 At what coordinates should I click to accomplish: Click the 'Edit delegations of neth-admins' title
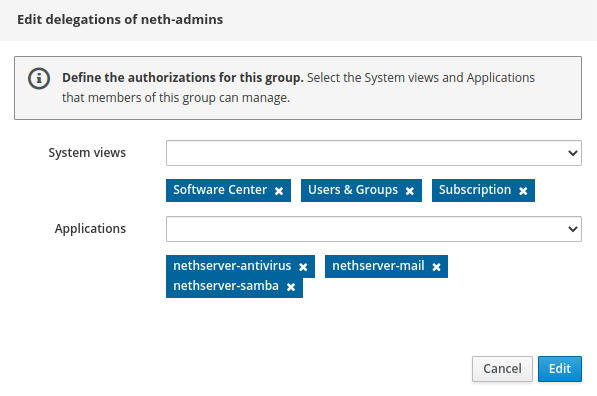(x=120, y=19)
